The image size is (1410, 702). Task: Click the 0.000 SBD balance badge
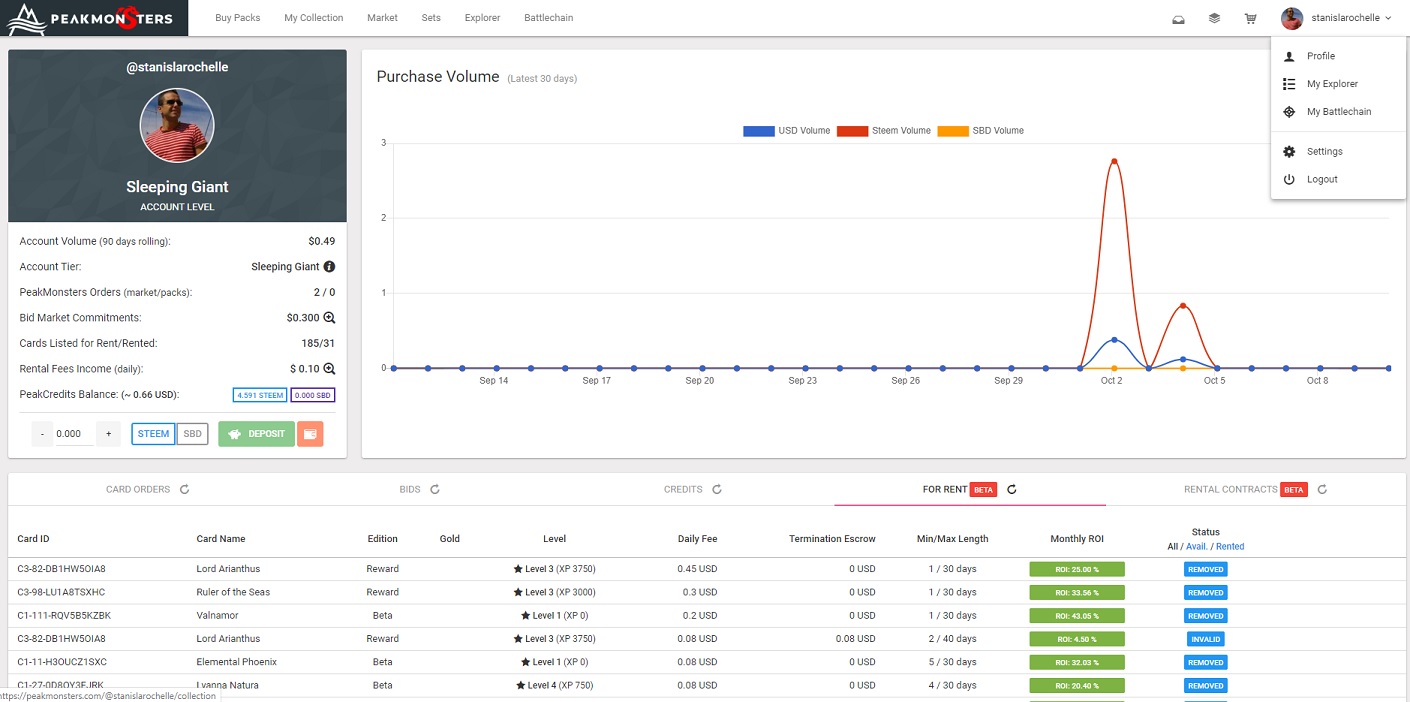(313, 395)
